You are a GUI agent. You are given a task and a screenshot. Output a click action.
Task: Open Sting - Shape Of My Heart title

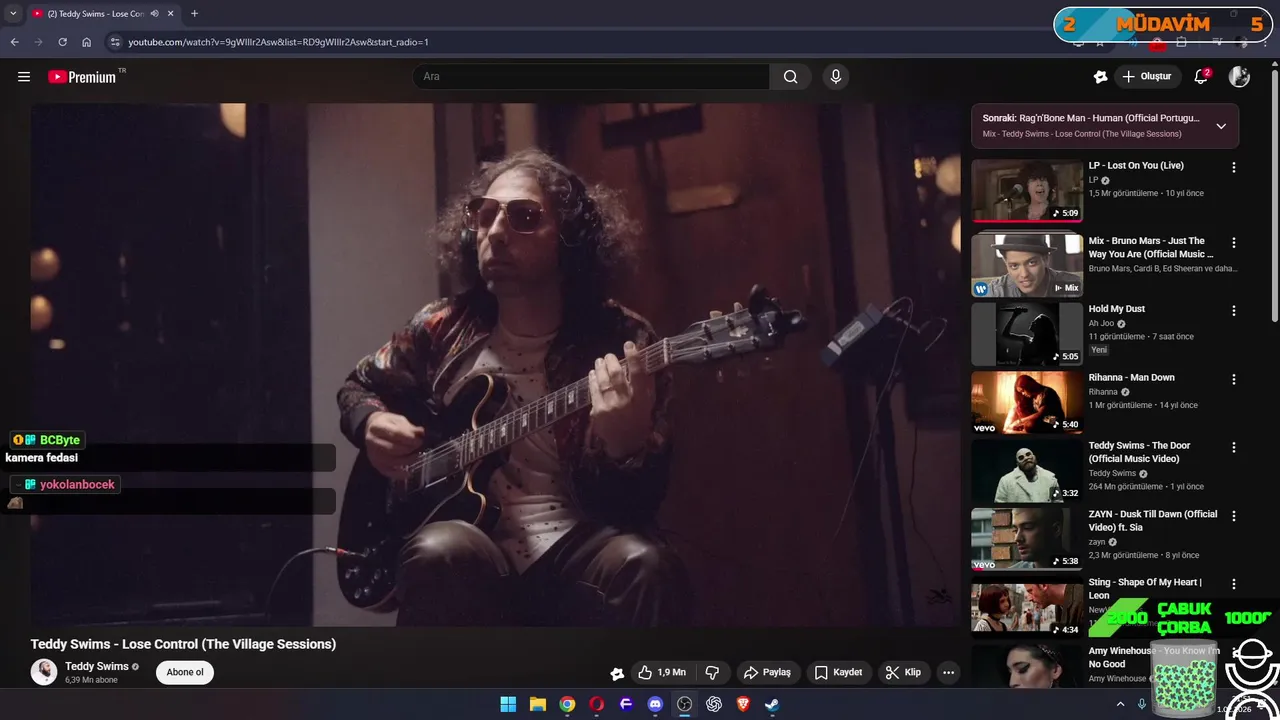click(1145, 588)
